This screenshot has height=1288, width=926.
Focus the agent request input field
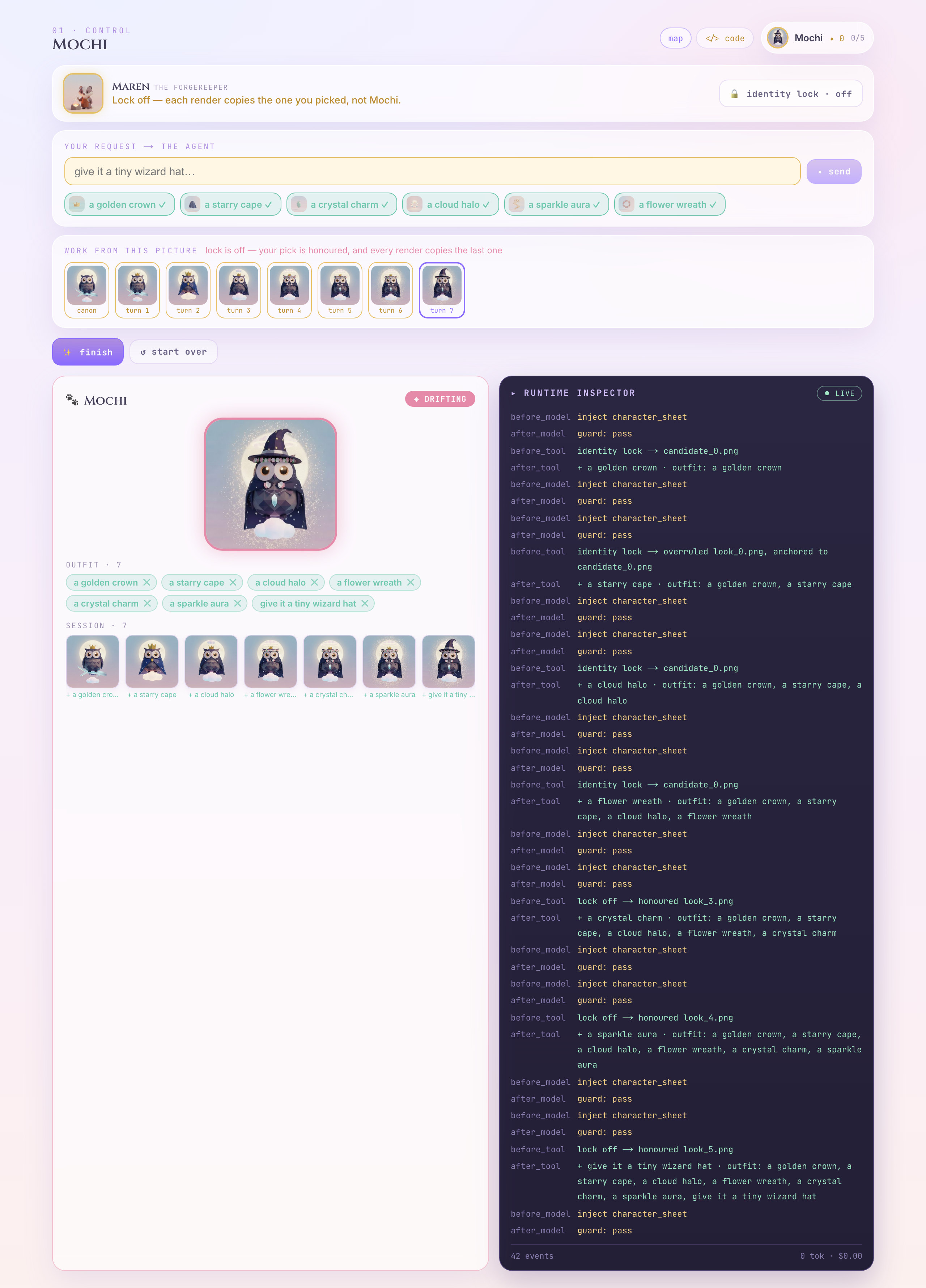[x=433, y=172]
